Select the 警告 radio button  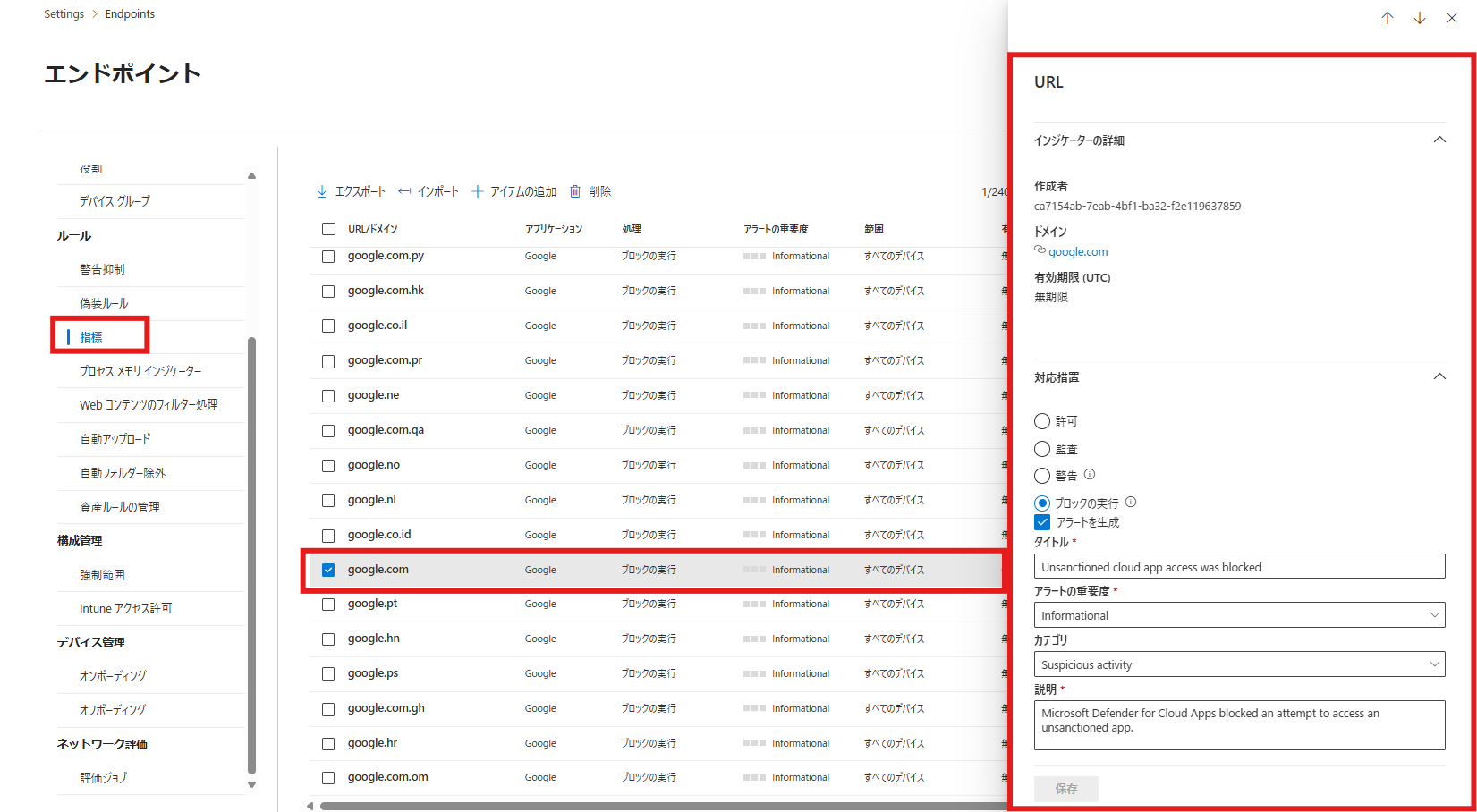point(1042,476)
